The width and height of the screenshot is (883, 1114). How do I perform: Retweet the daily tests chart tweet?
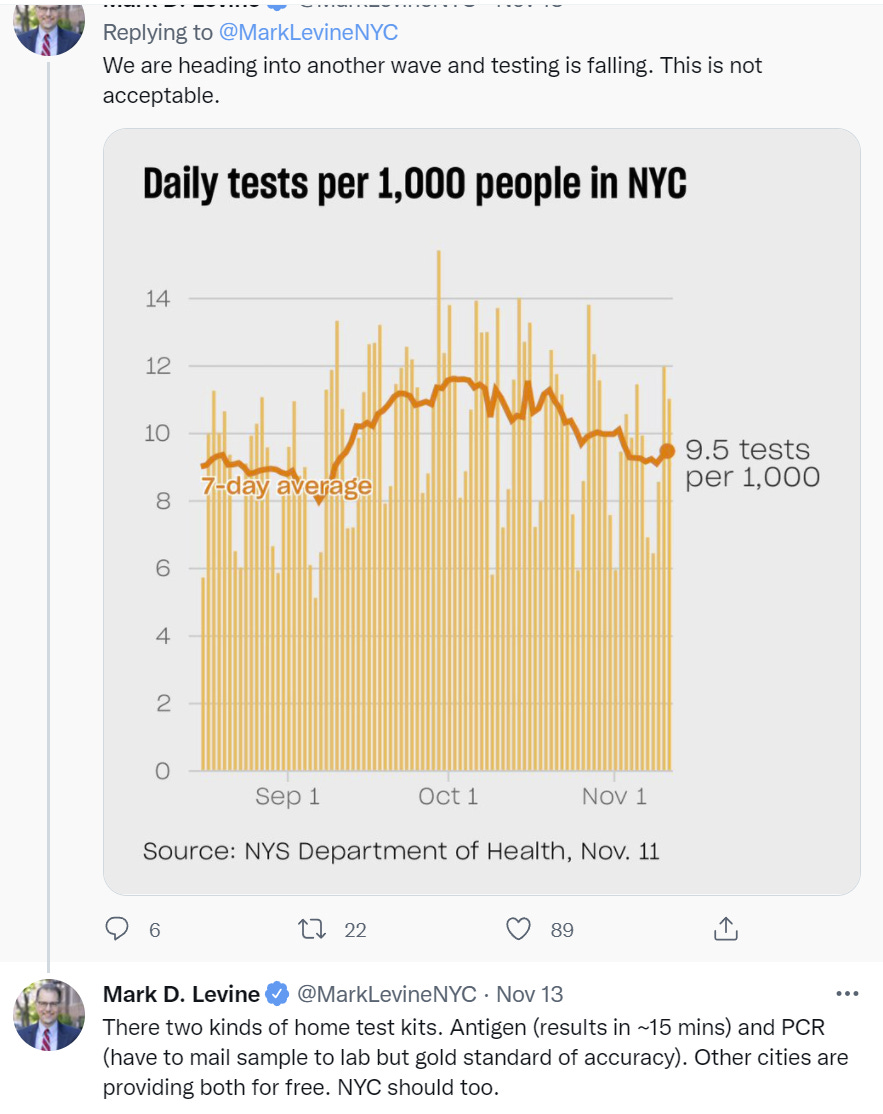point(314,929)
